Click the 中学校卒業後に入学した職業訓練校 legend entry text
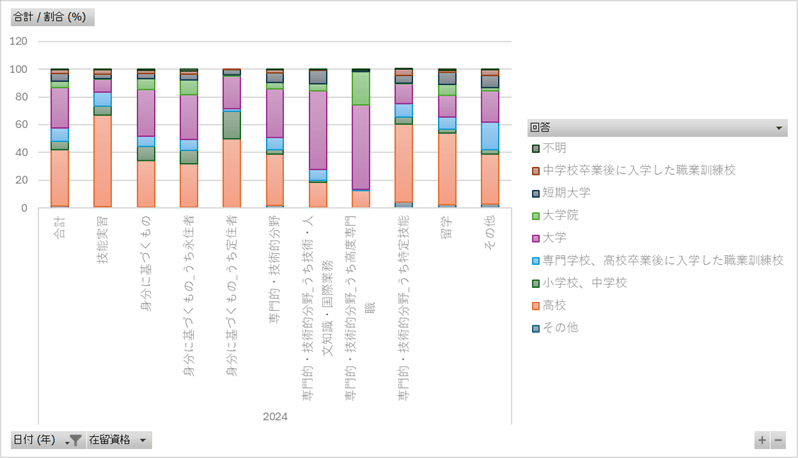The height and width of the screenshot is (458, 798). pos(639,170)
